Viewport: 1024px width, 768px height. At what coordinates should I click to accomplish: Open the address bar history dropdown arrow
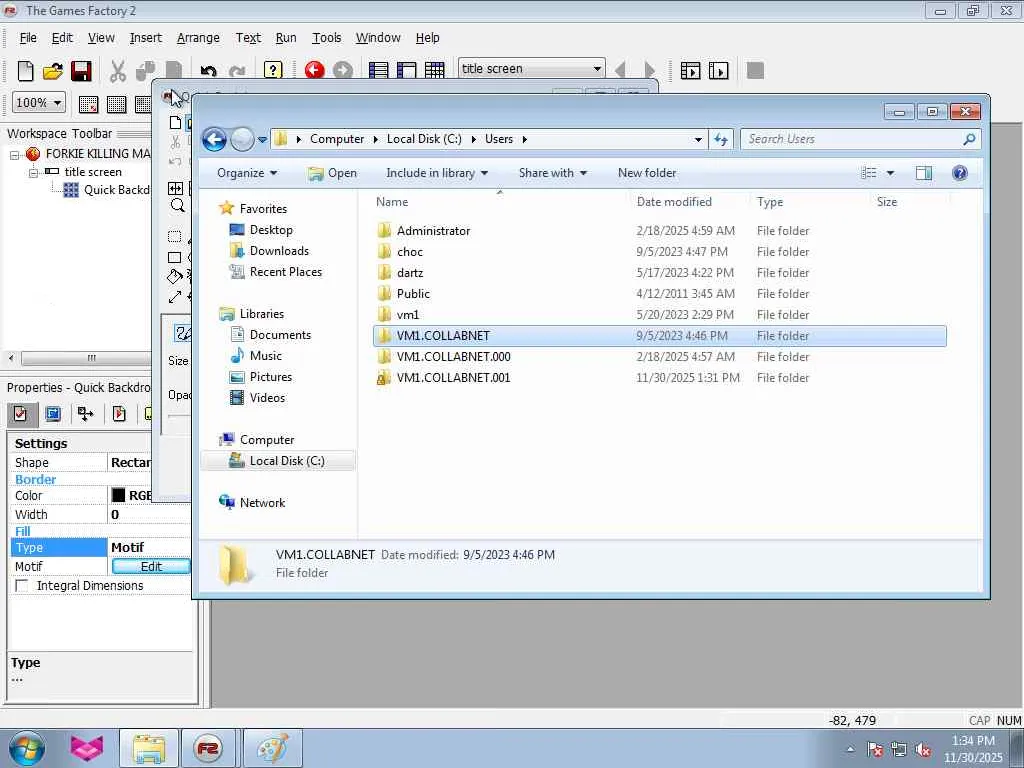pyautogui.click(x=698, y=139)
